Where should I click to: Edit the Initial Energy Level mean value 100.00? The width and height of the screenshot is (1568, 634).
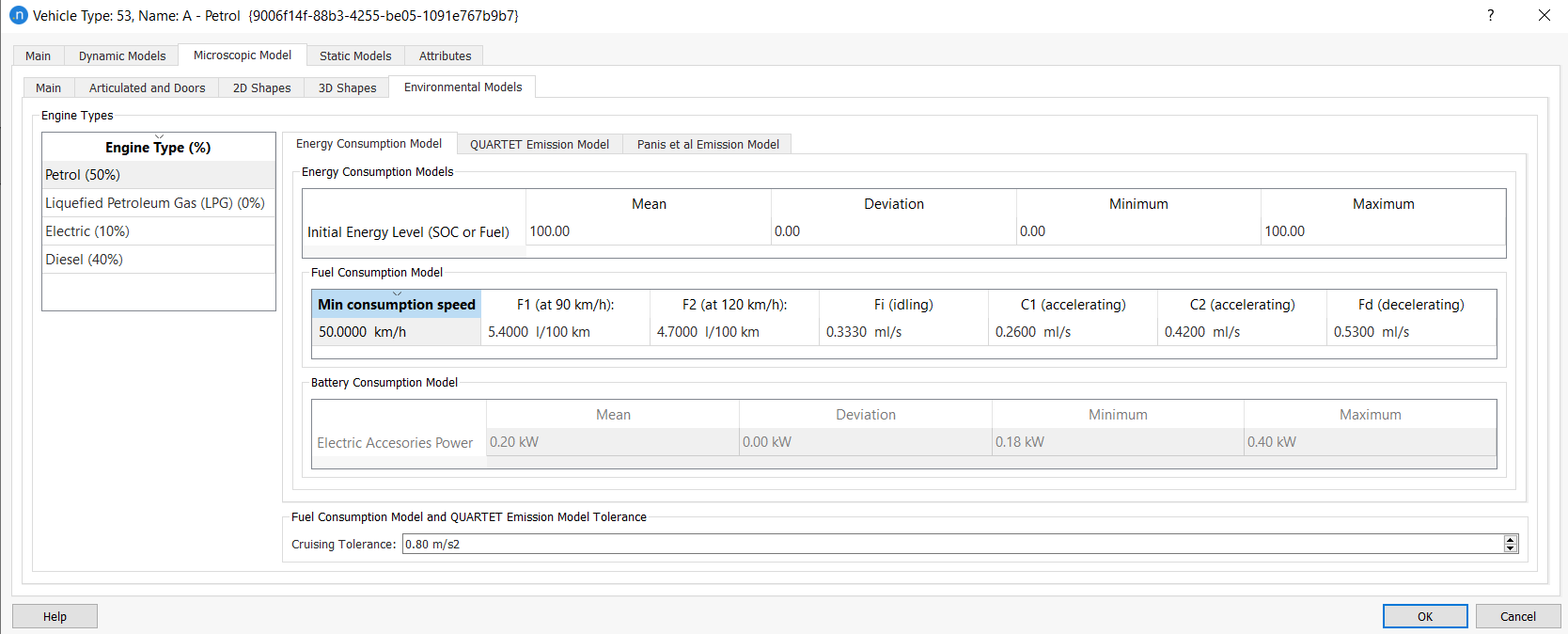pyautogui.click(x=649, y=231)
